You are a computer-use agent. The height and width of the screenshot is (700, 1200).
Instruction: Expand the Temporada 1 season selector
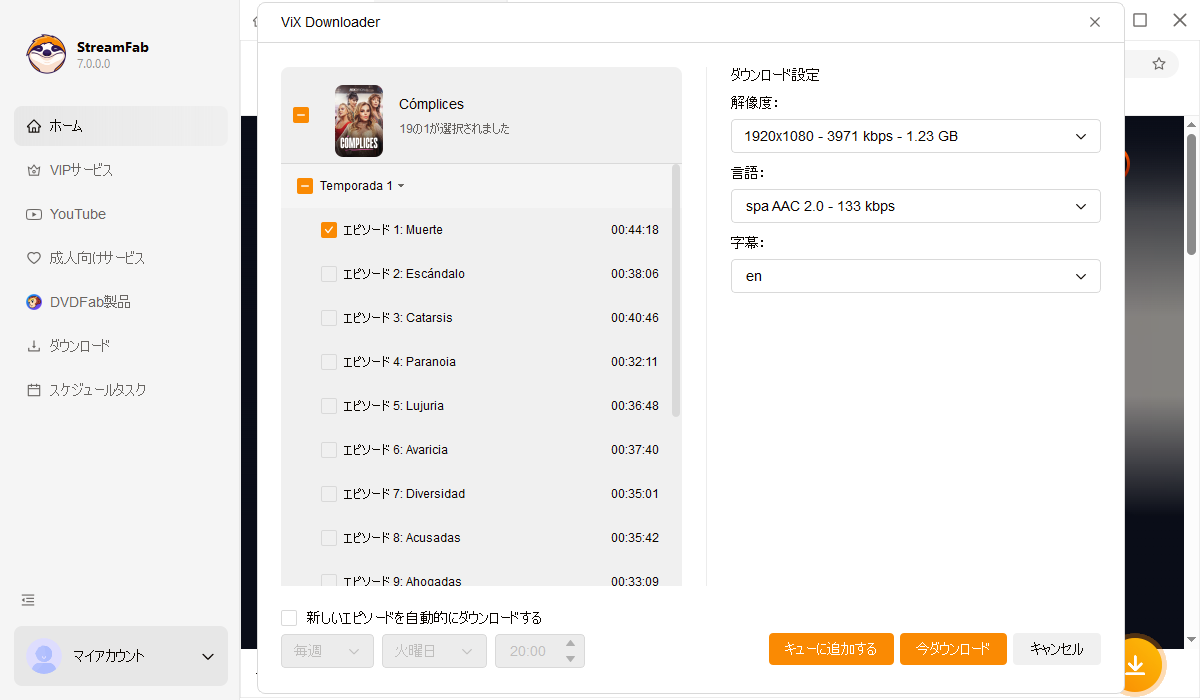(x=403, y=185)
